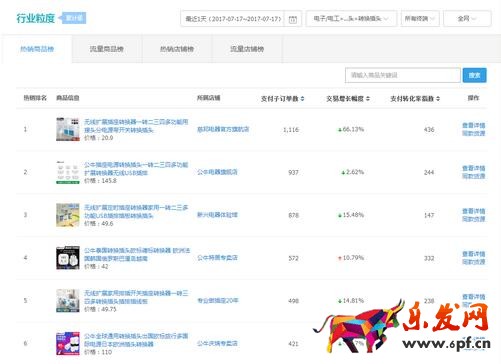
Task: Open shop link for the rank 1 product
Action: tap(223, 129)
